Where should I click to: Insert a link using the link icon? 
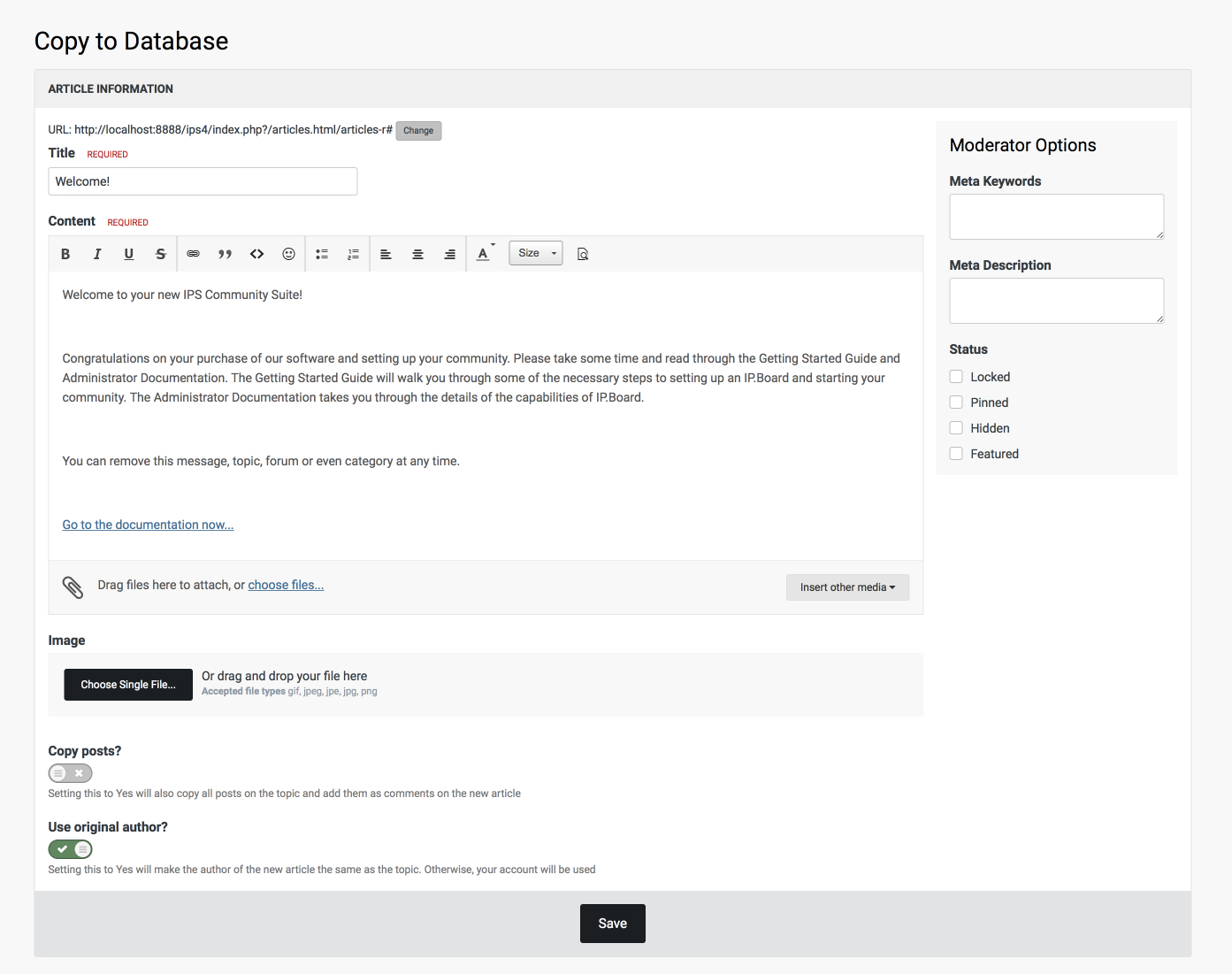(193, 254)
